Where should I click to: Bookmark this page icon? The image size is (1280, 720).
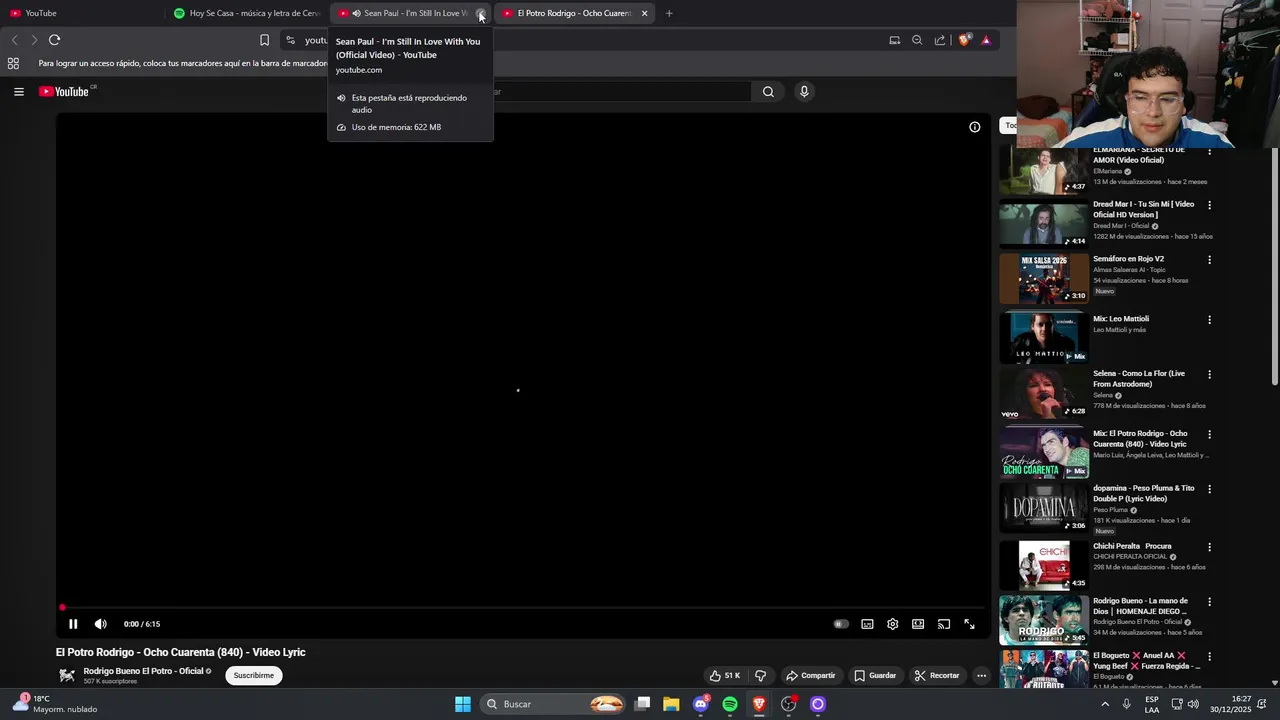pos(264,40)
